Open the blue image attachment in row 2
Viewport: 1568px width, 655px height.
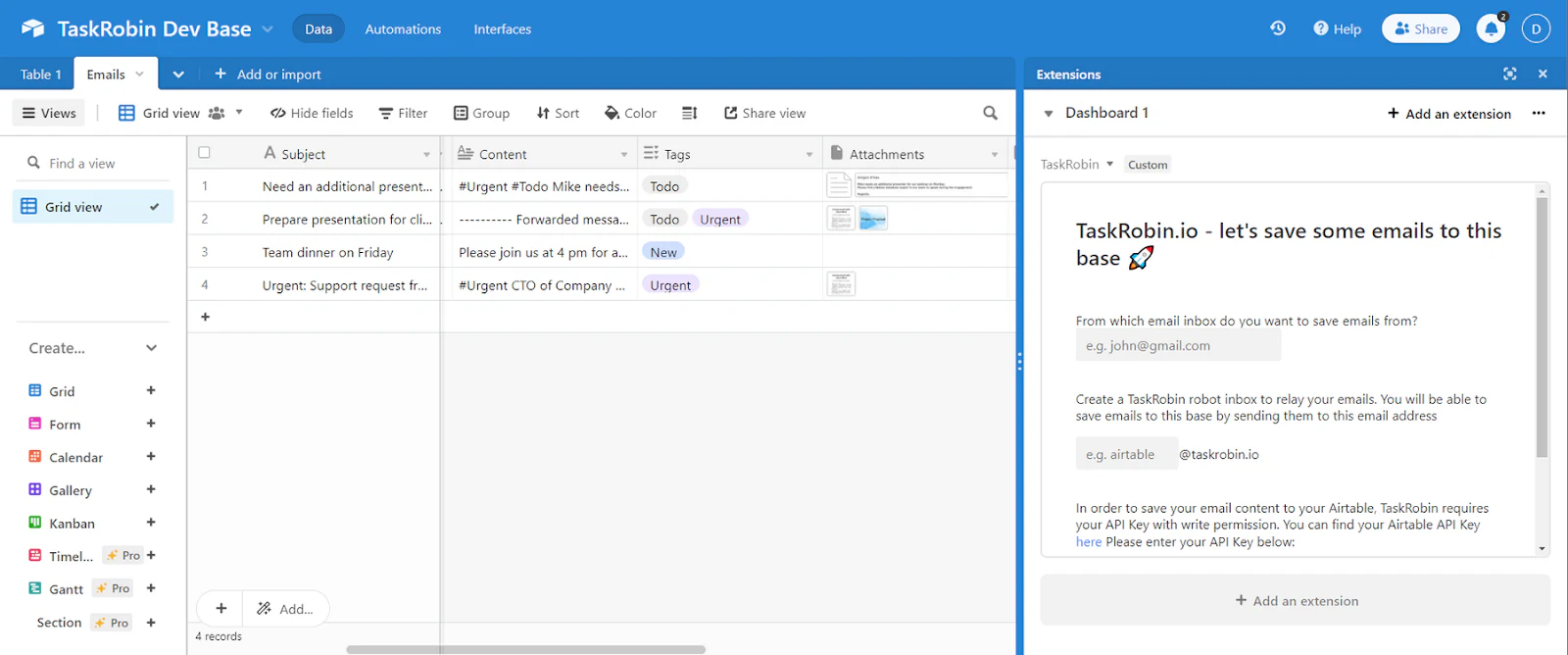point(873,219)
